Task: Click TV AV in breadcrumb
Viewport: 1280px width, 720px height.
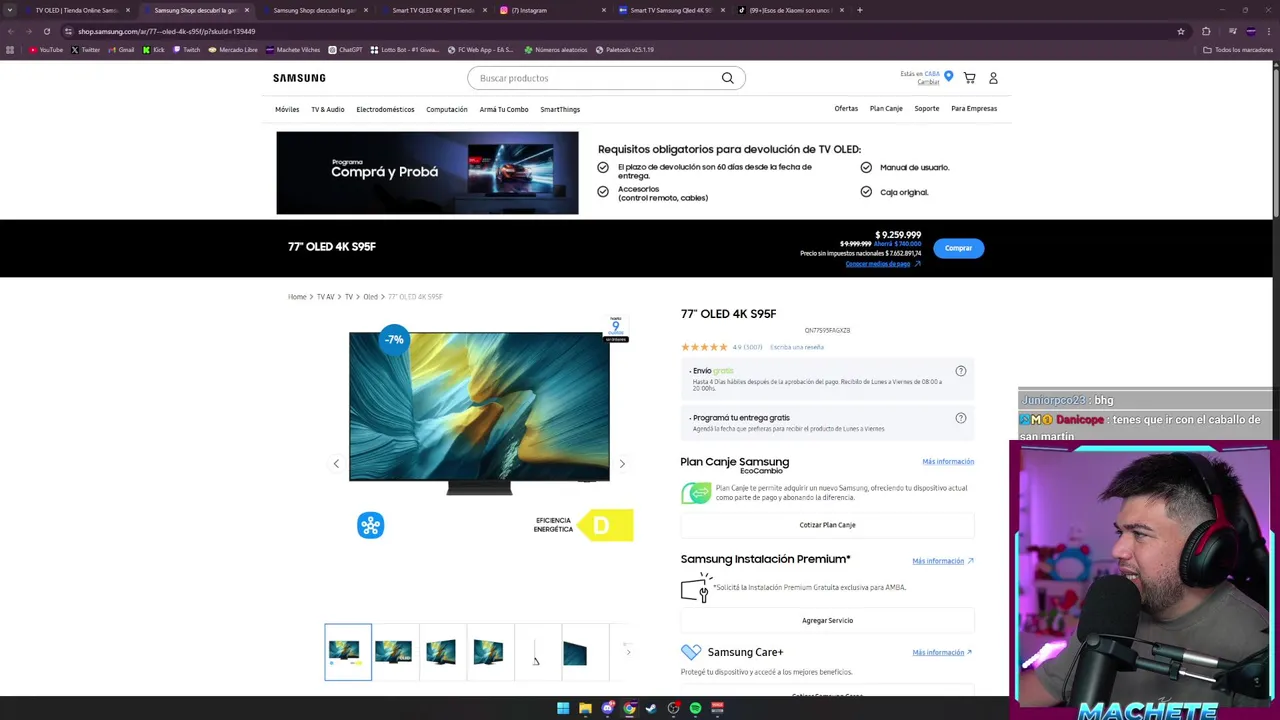Action: click(x=325, y=297)
